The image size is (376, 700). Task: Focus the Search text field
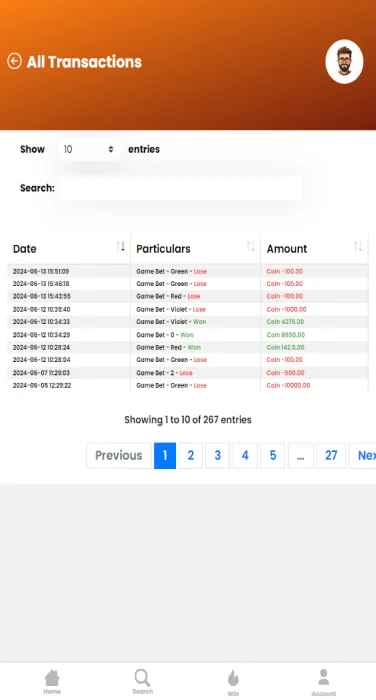(x=181, y=188)
